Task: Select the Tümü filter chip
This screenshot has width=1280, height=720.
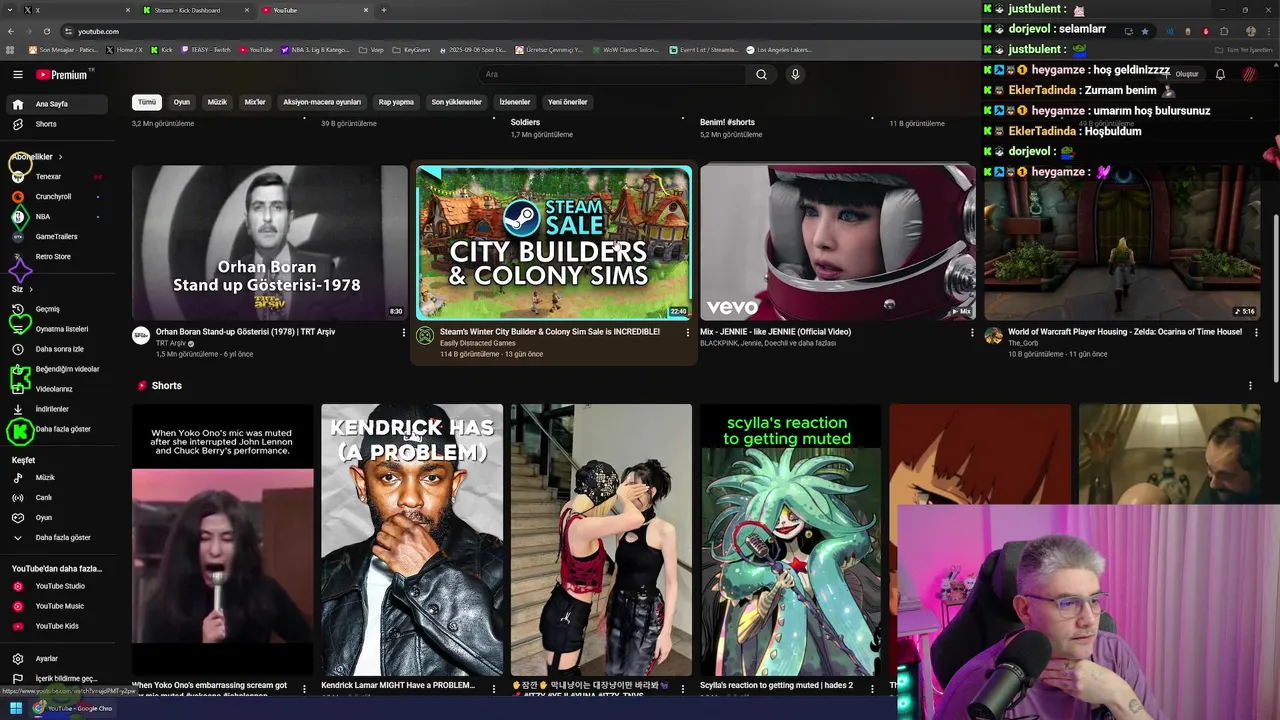Action: coord(147,102)
